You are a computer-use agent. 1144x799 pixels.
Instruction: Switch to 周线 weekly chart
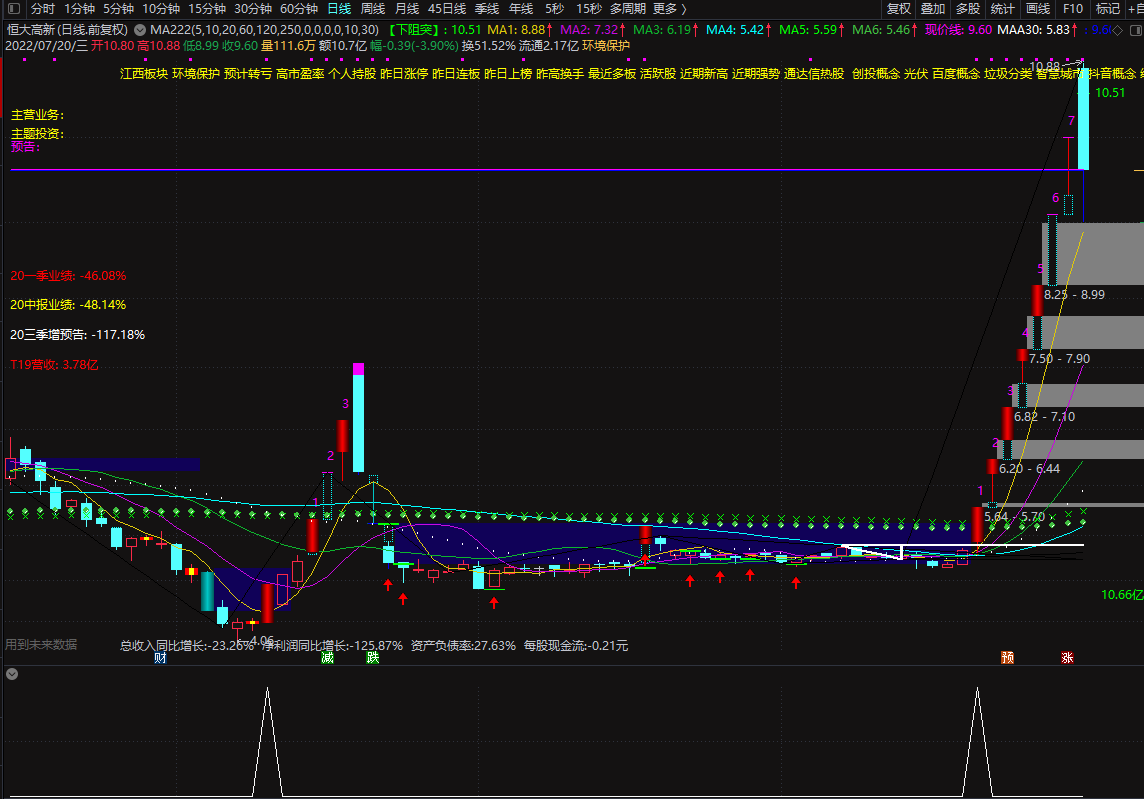(373, 9)
